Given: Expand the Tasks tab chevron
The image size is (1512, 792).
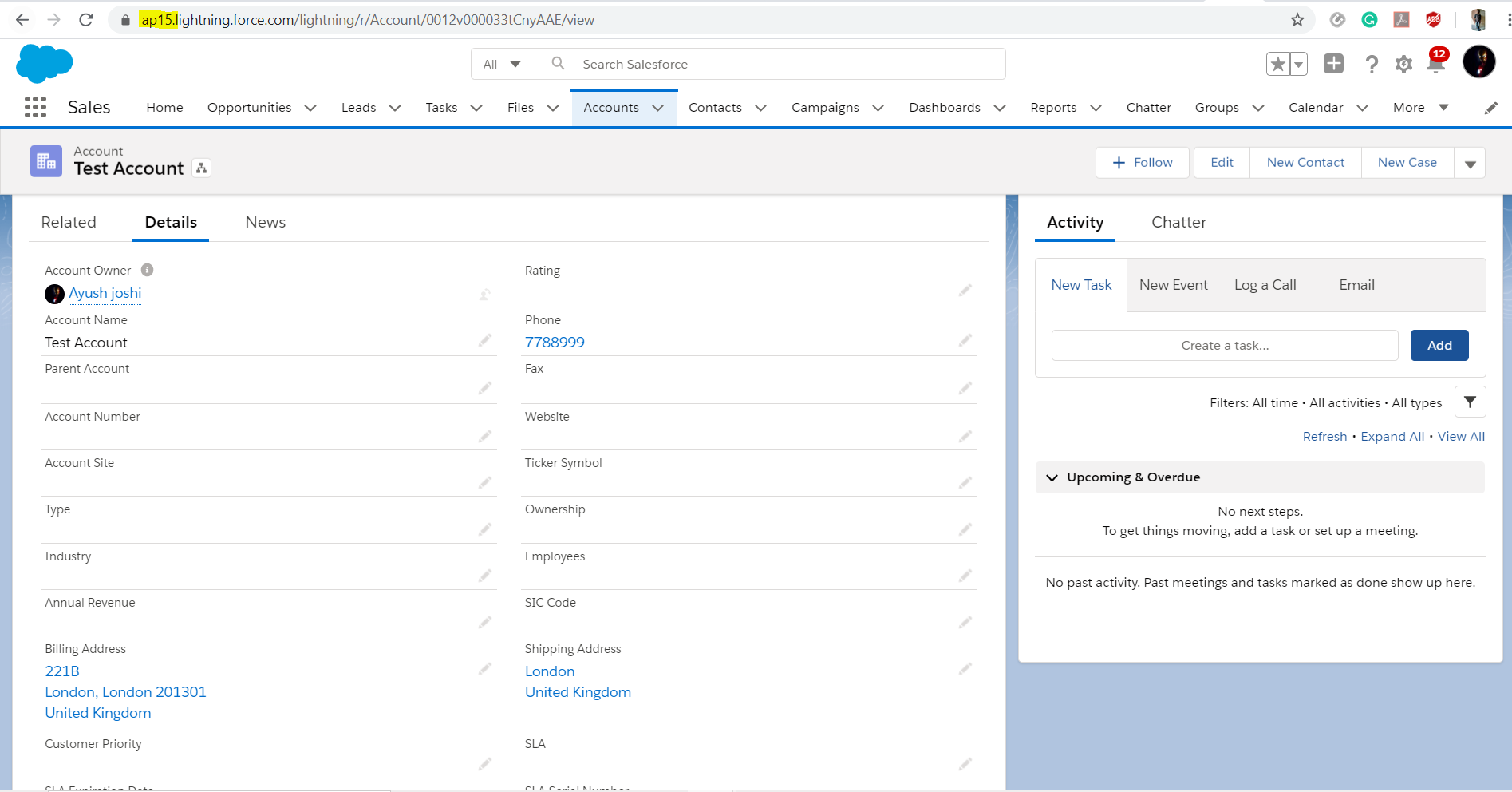Looking at the screenshot, I should [476, 108].
